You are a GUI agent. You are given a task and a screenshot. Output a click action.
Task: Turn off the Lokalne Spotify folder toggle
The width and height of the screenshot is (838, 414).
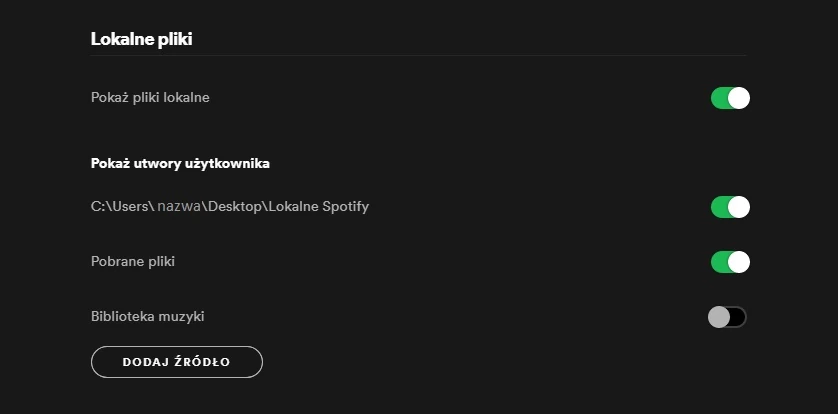pos(729,207)
